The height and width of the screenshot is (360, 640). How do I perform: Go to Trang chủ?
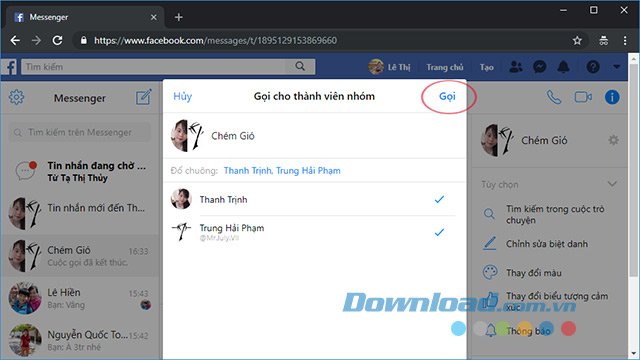click(x=444, y=67)
